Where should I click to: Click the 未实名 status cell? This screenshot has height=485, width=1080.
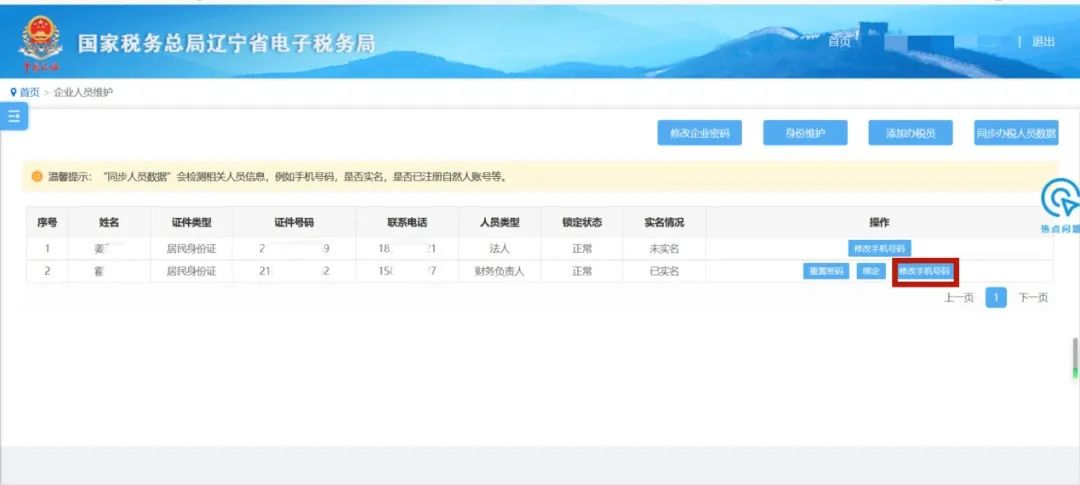(x=664, y=249)
